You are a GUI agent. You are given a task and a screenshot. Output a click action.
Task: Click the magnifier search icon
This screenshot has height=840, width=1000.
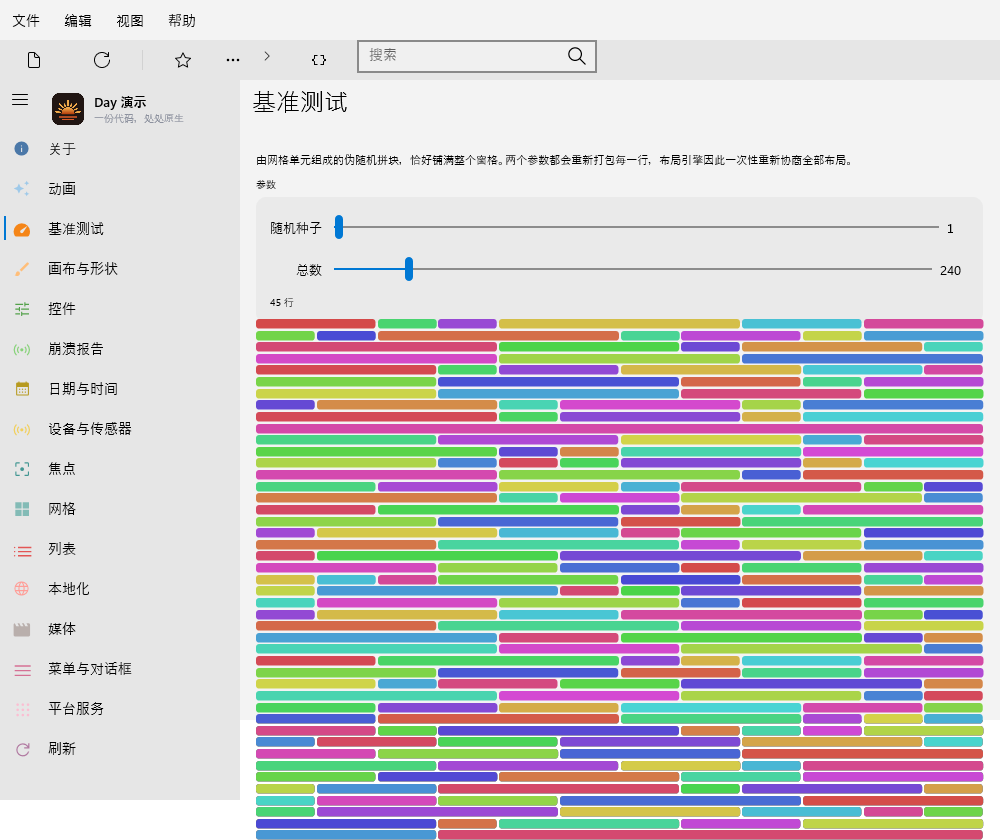[577, 56]
